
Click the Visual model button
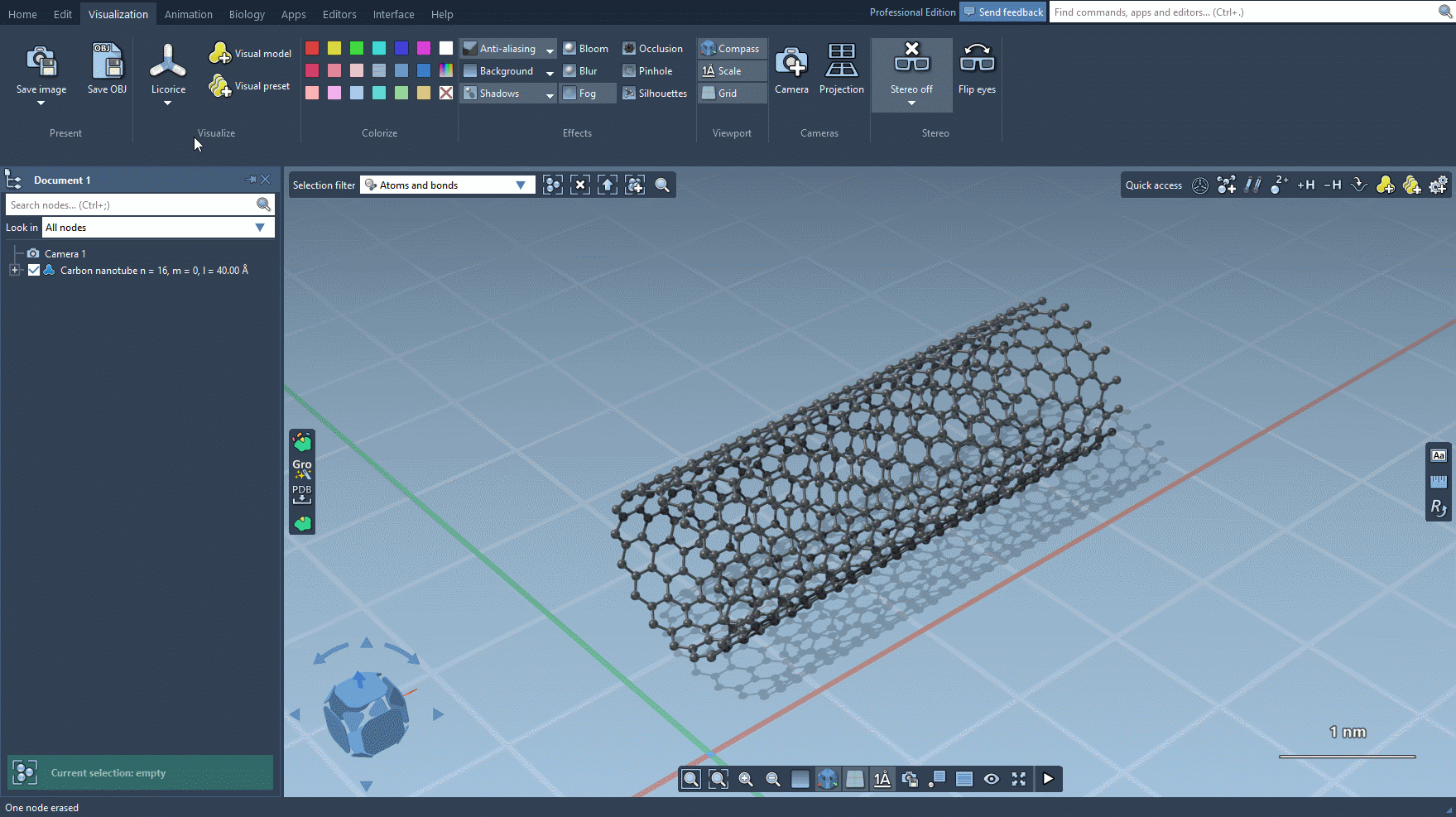click(x=250, y=54)
